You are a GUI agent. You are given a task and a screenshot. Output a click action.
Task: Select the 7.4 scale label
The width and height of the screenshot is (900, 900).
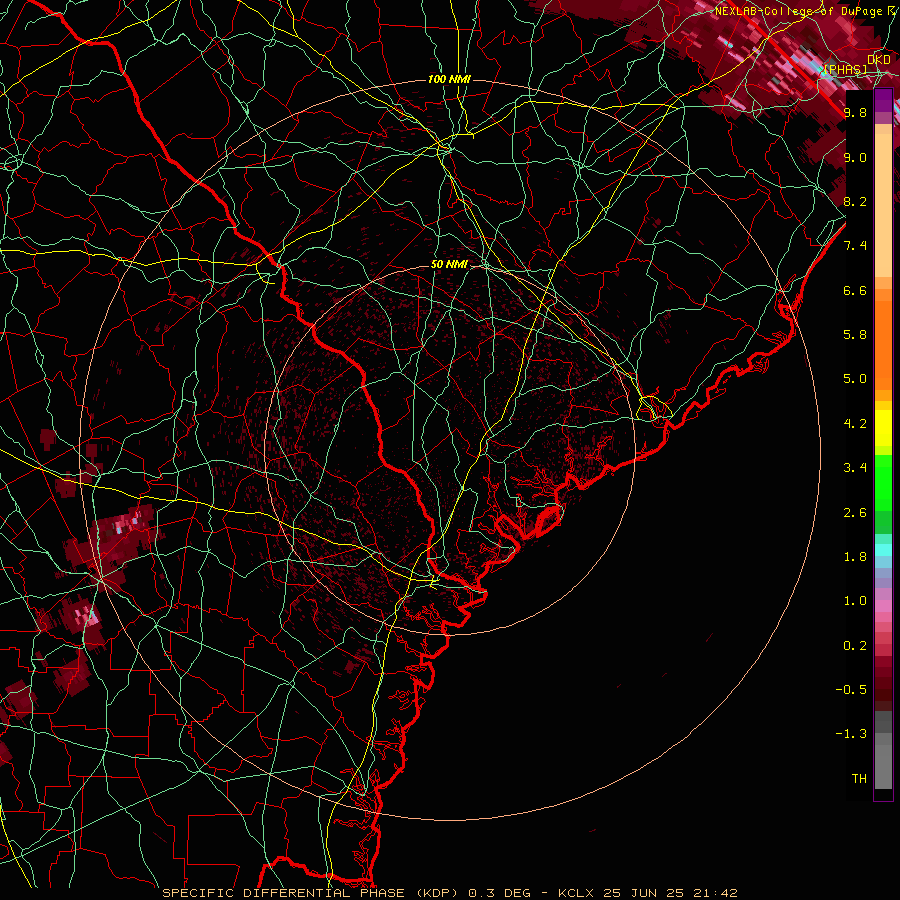[855, 246]
